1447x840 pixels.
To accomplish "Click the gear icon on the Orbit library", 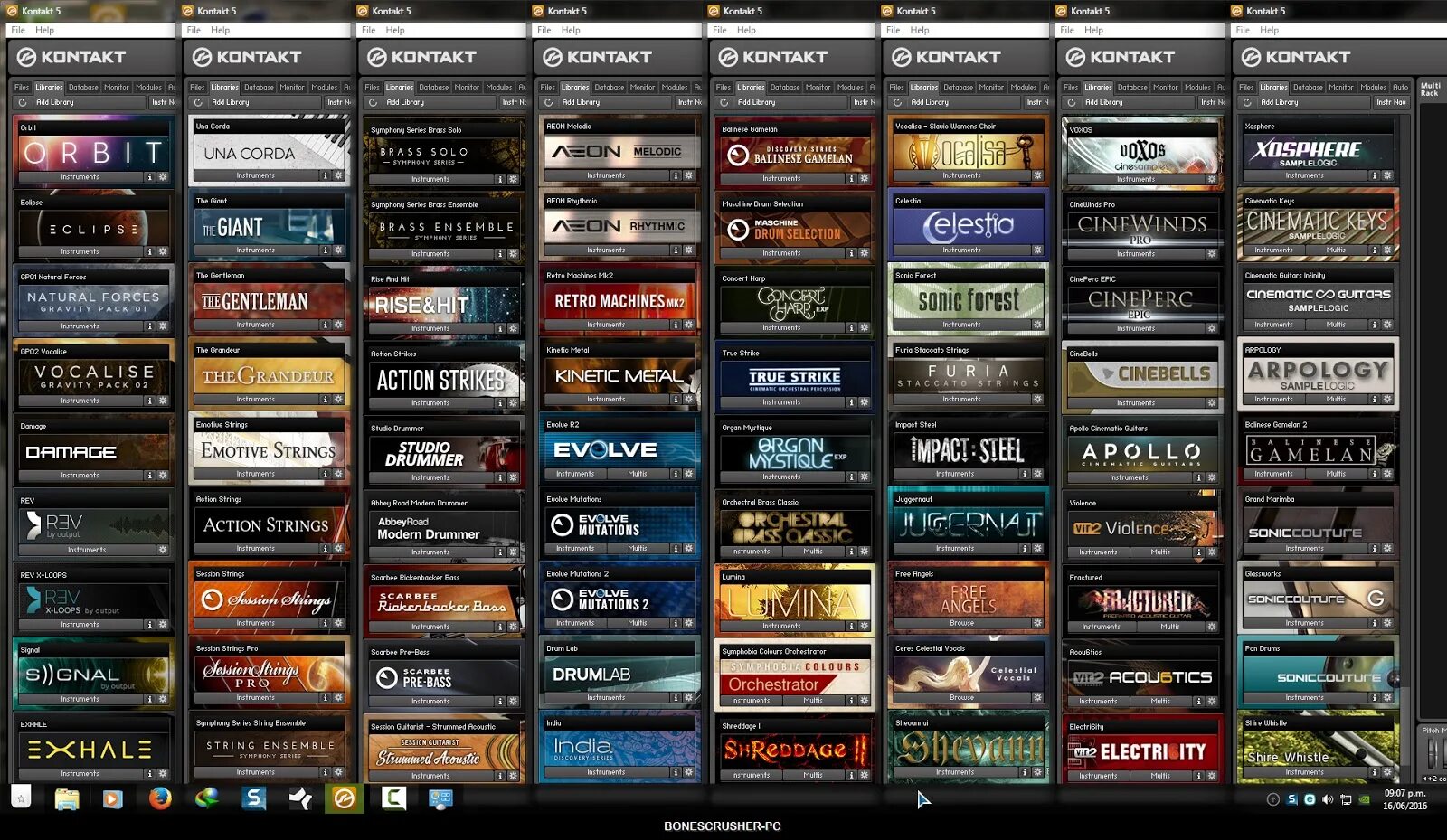I will (163, 177).
